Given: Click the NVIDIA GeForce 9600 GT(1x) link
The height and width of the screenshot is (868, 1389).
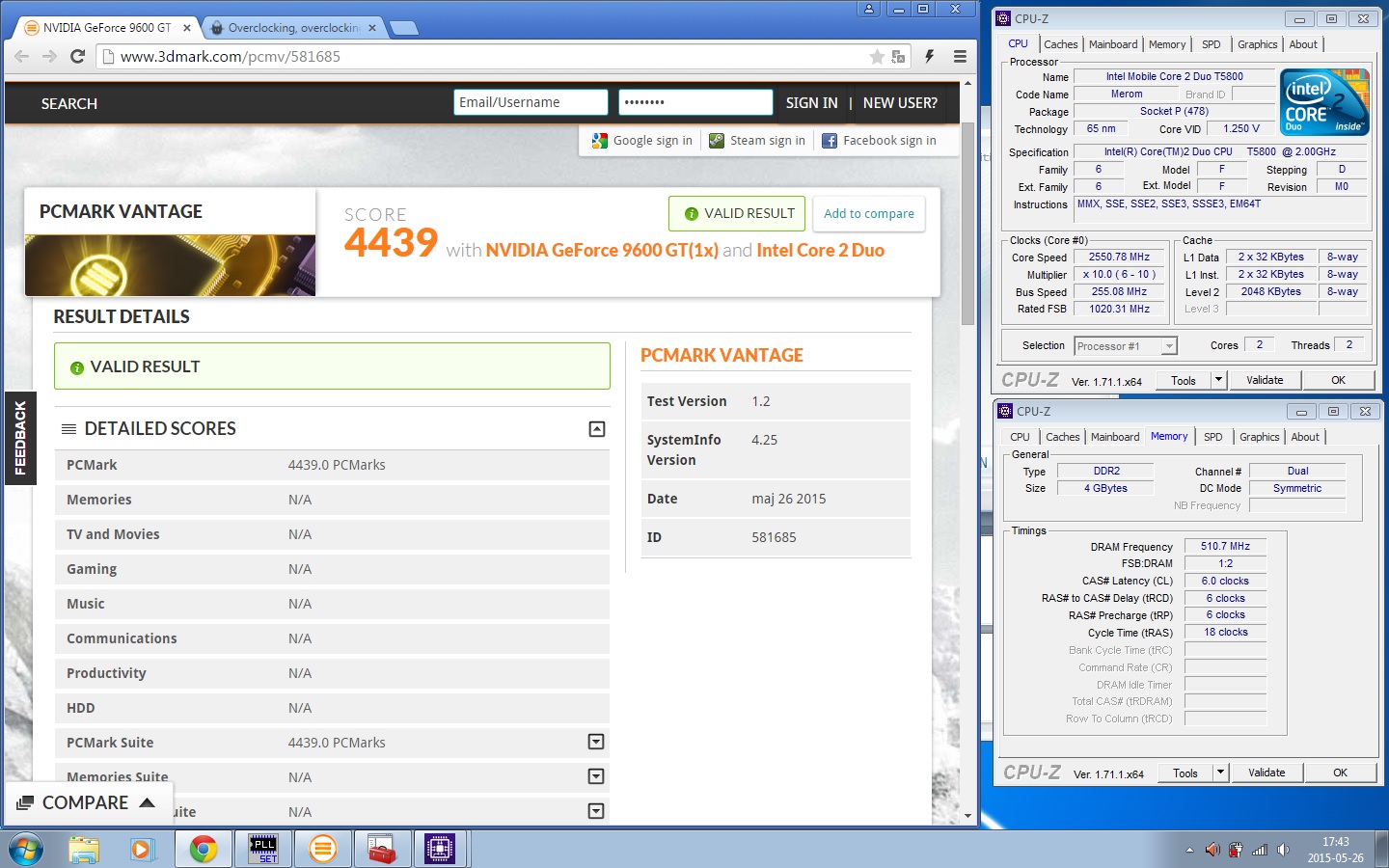Looking at the screenshot, I should [602, 251].
